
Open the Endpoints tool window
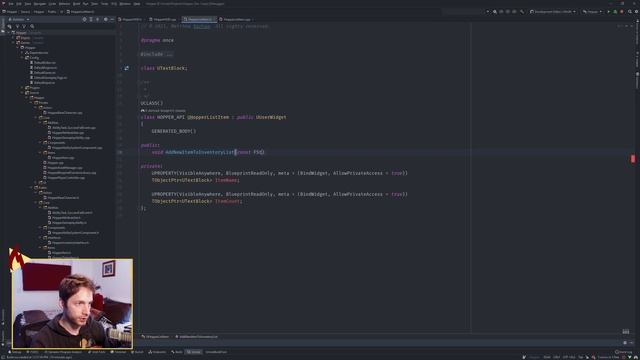(157, 352)
